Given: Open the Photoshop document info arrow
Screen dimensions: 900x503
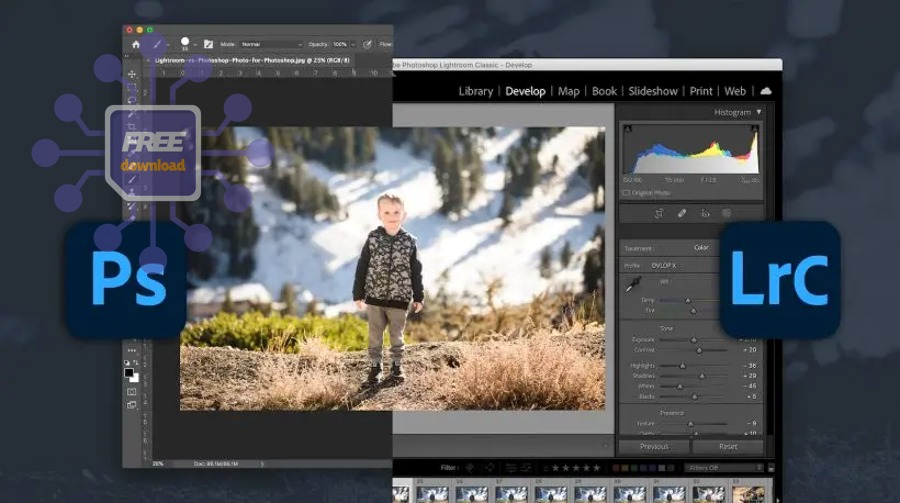Looking at the screenshot, I should click(262, 463).
